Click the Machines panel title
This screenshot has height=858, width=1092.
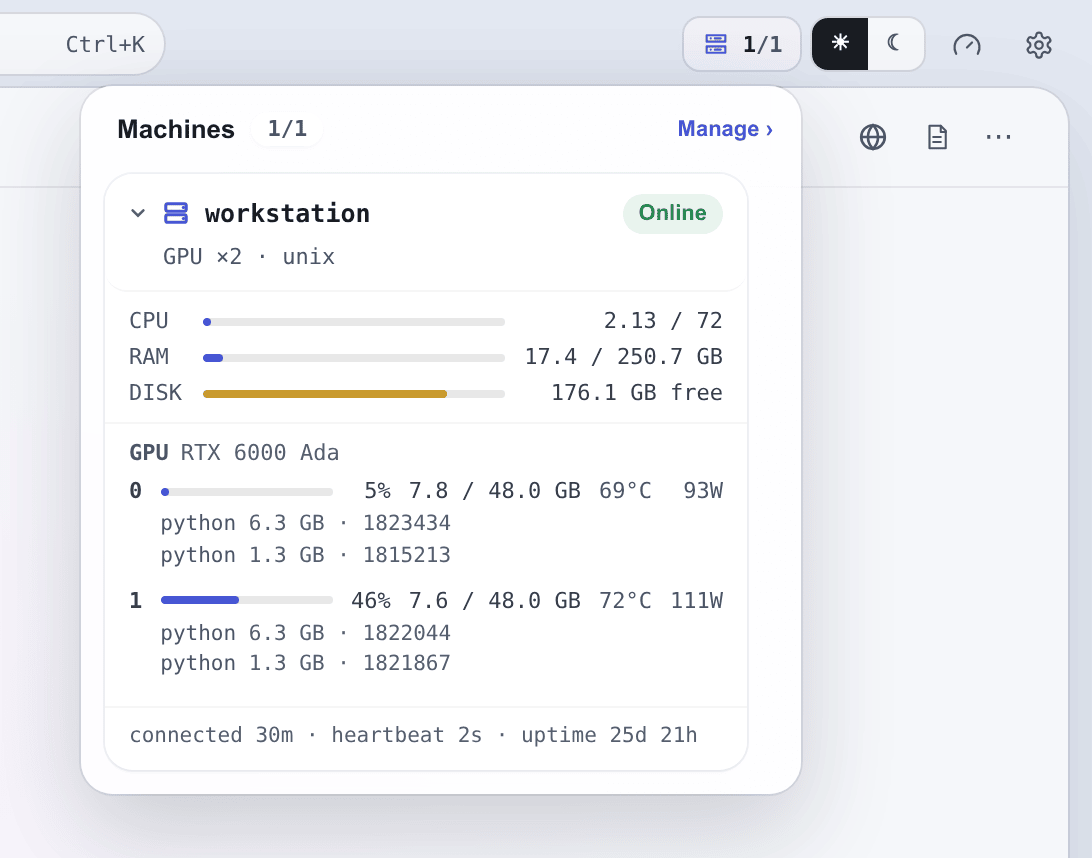pyautogui.click(x=176, y=129)
